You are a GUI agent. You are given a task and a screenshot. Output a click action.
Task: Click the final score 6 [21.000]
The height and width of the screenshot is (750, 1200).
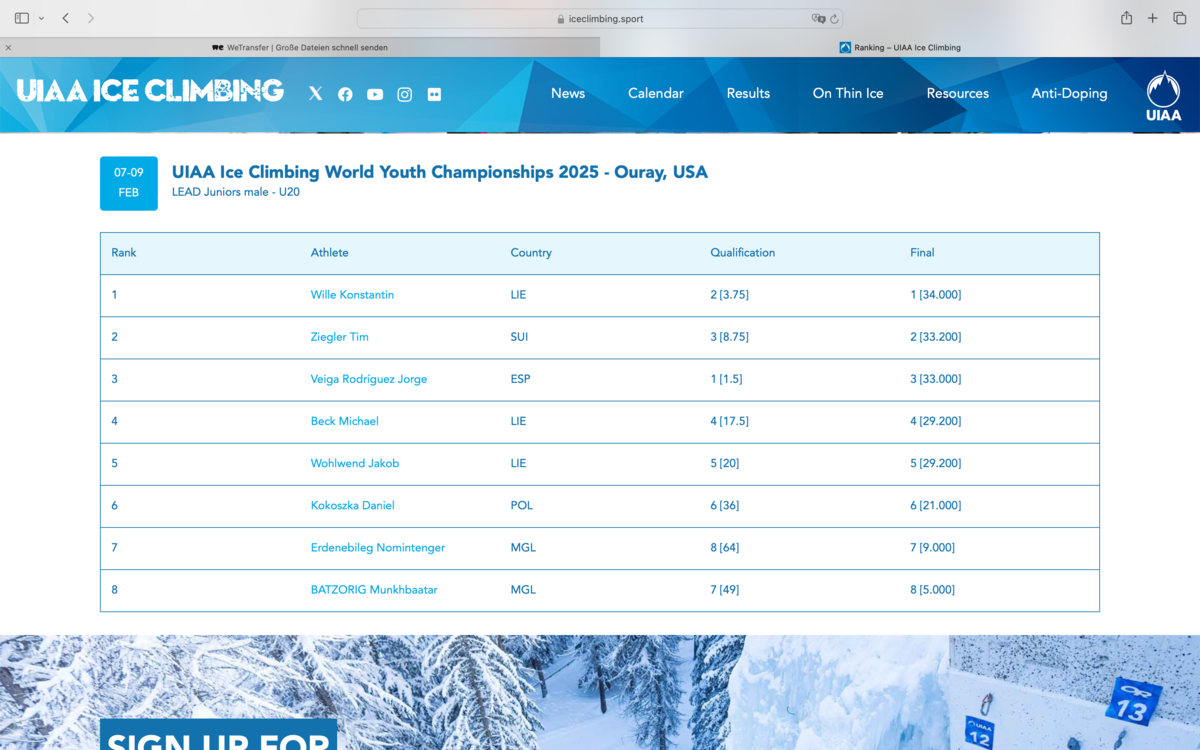[x=936, y=505]
